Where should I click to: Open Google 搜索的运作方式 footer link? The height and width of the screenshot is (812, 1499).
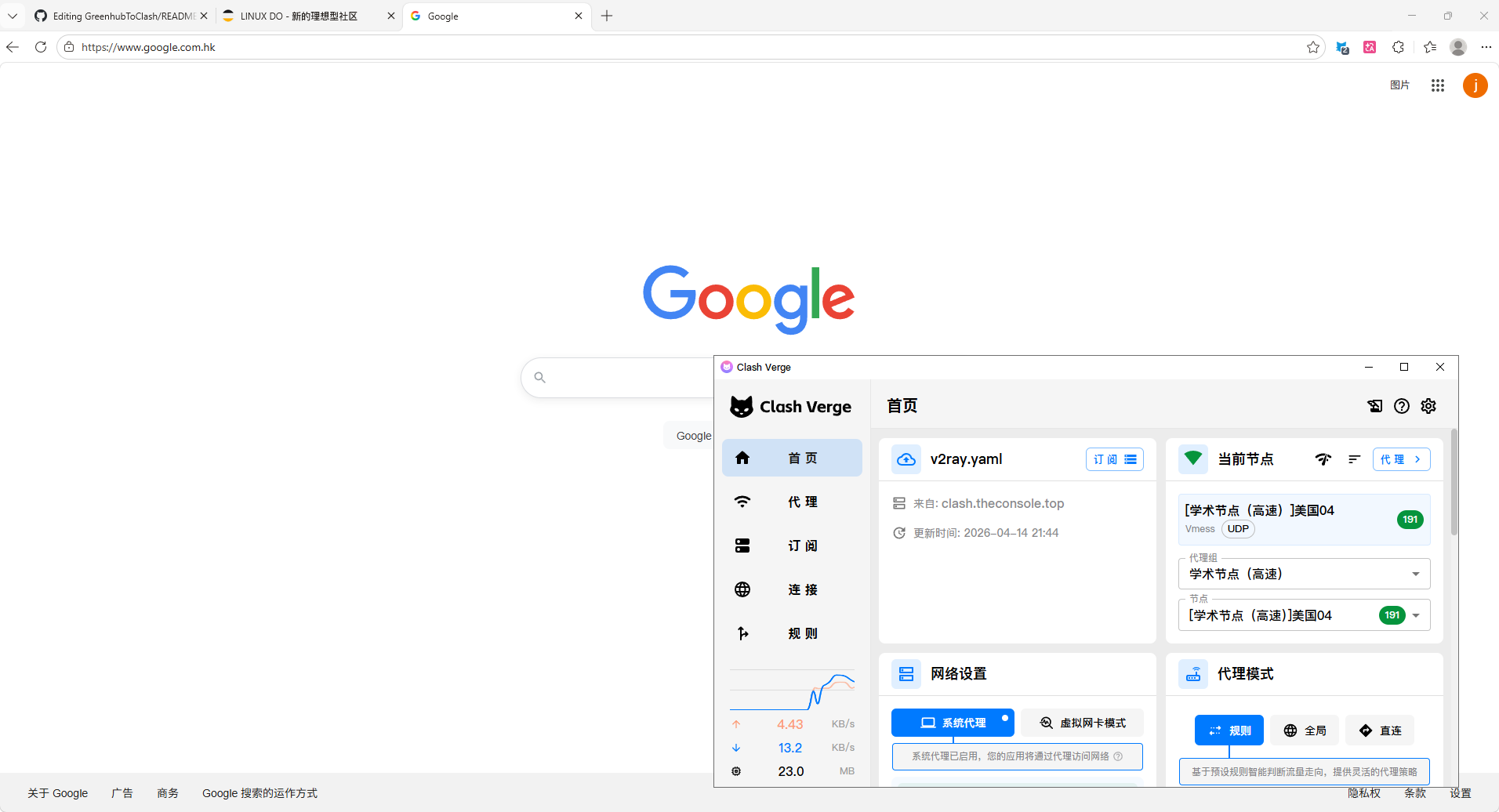pyautogui.click(x=260, y=793)
